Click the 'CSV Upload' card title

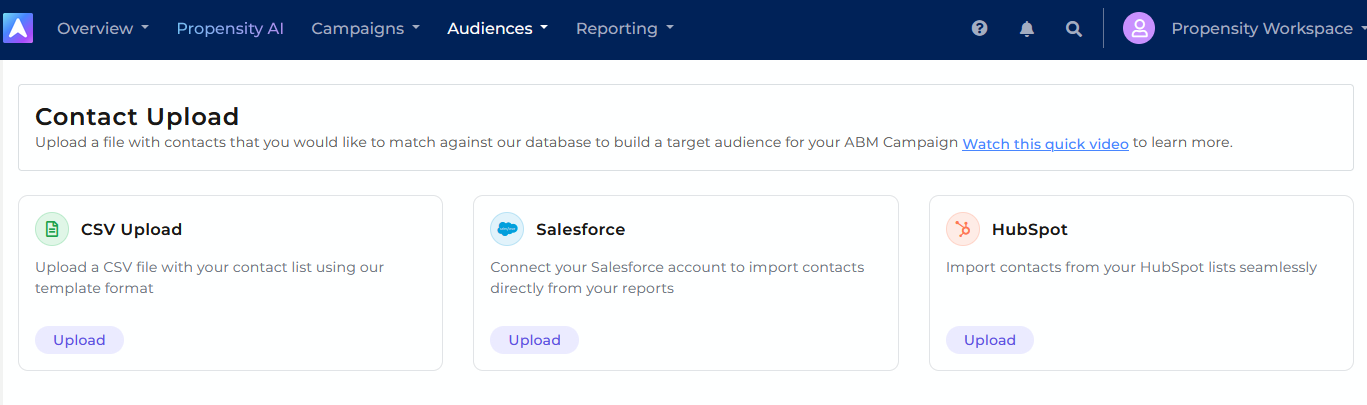pos(131,229)
